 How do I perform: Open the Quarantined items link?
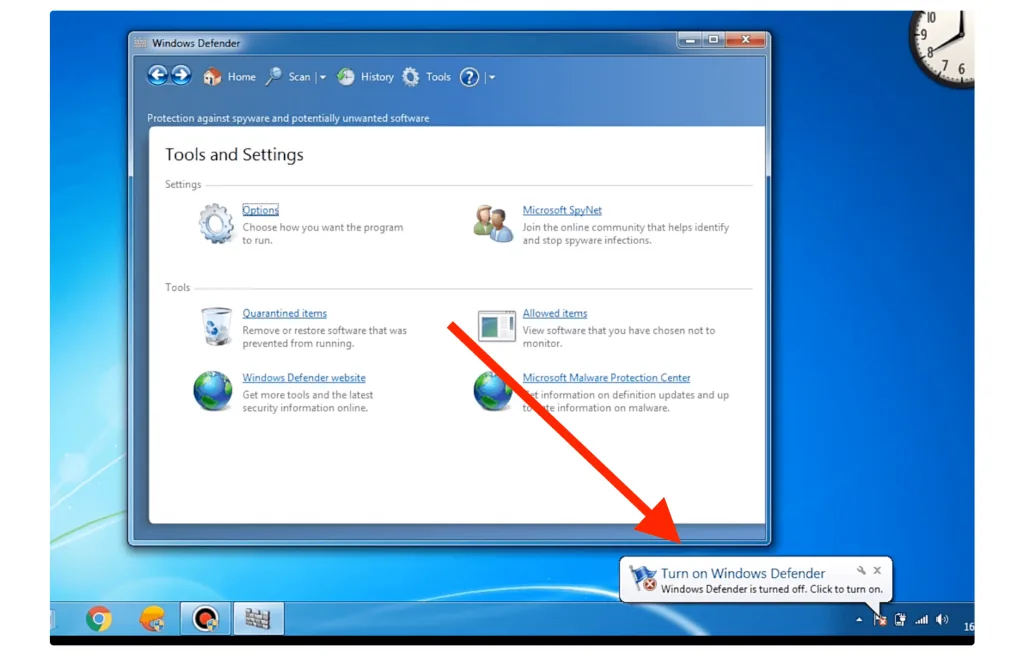[x=284, y=313]
